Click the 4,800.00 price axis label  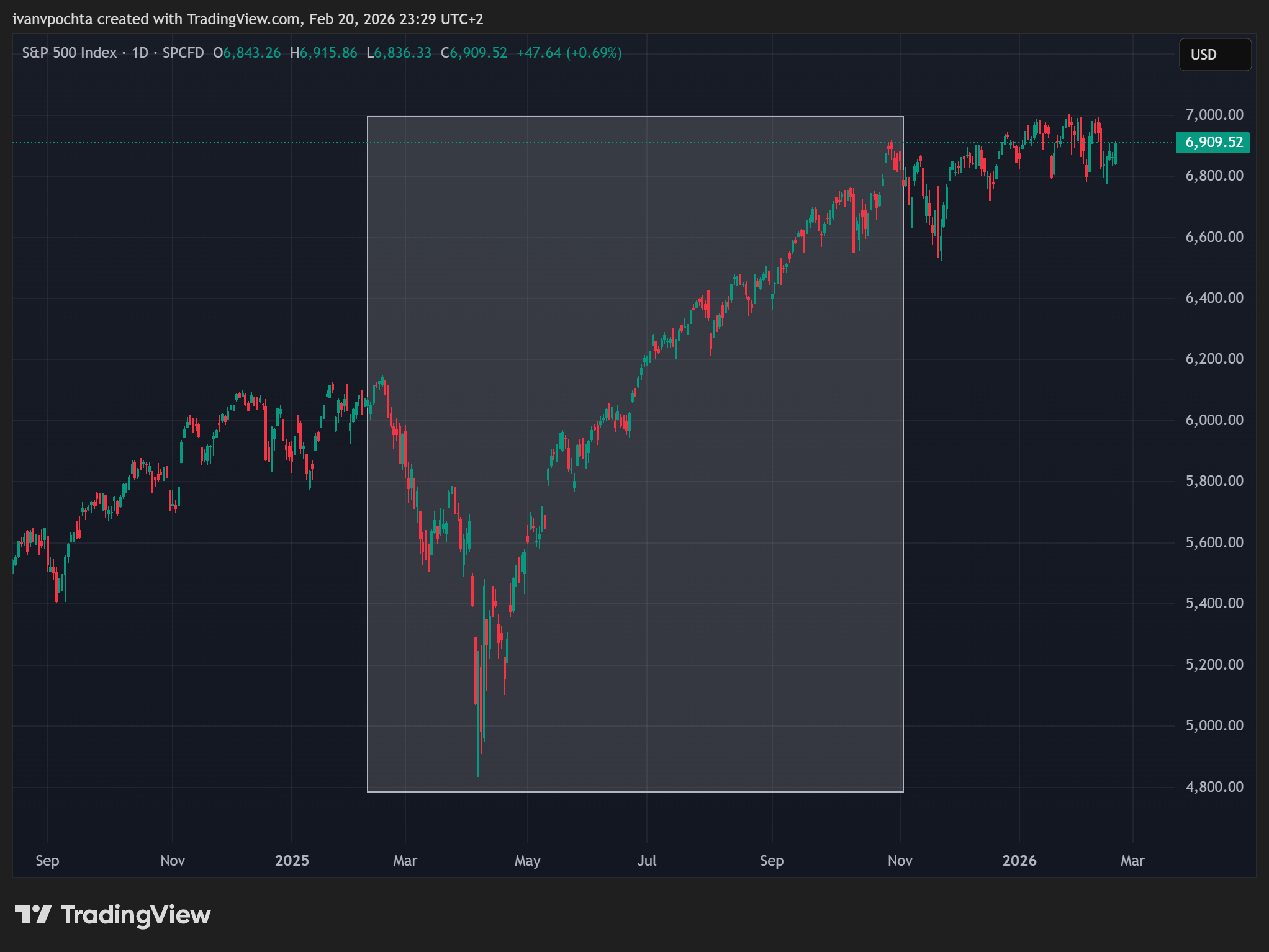1214,787
